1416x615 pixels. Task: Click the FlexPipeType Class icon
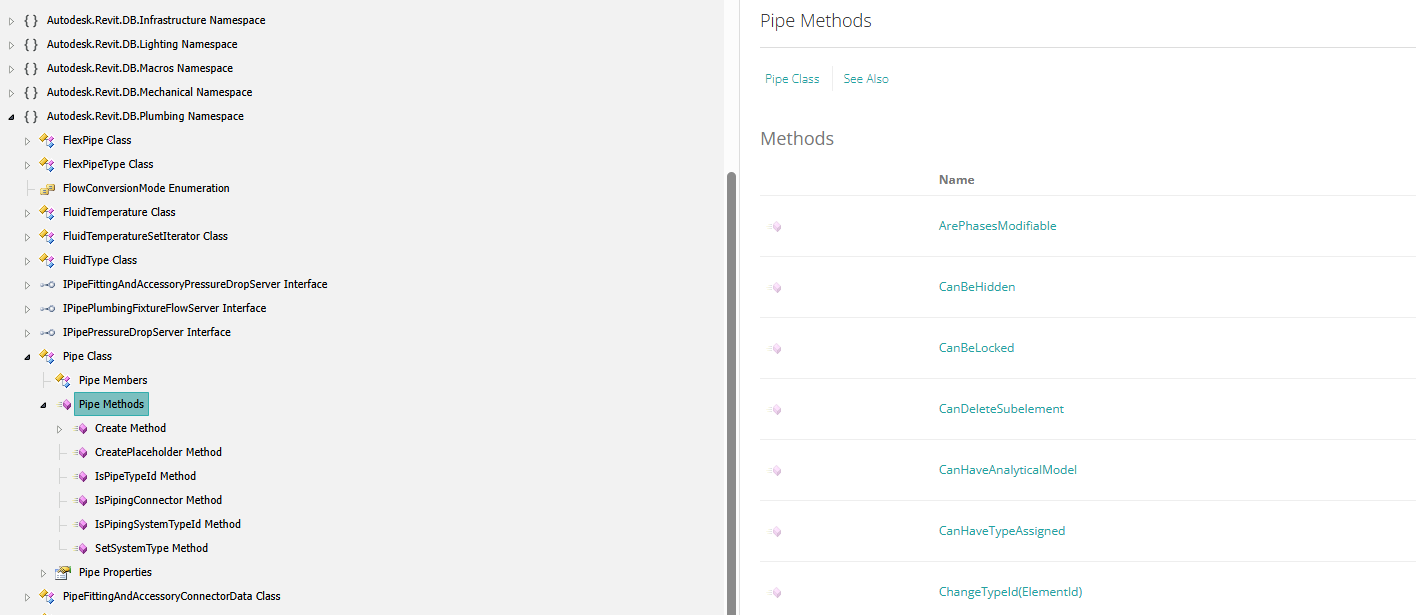click(x=47, y=164)
